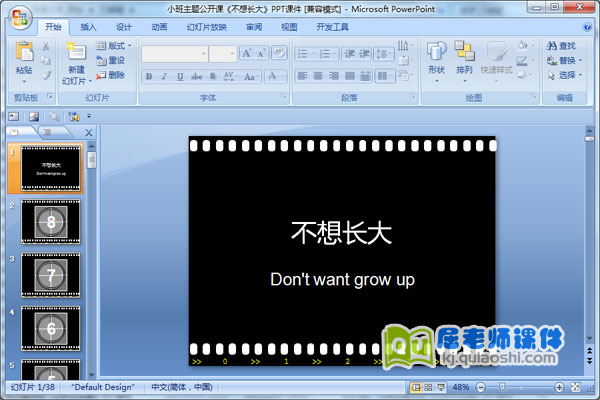This screenshot has width=600, height=400.
Task: Click the Paste clipboard icon
Action: 24,51
